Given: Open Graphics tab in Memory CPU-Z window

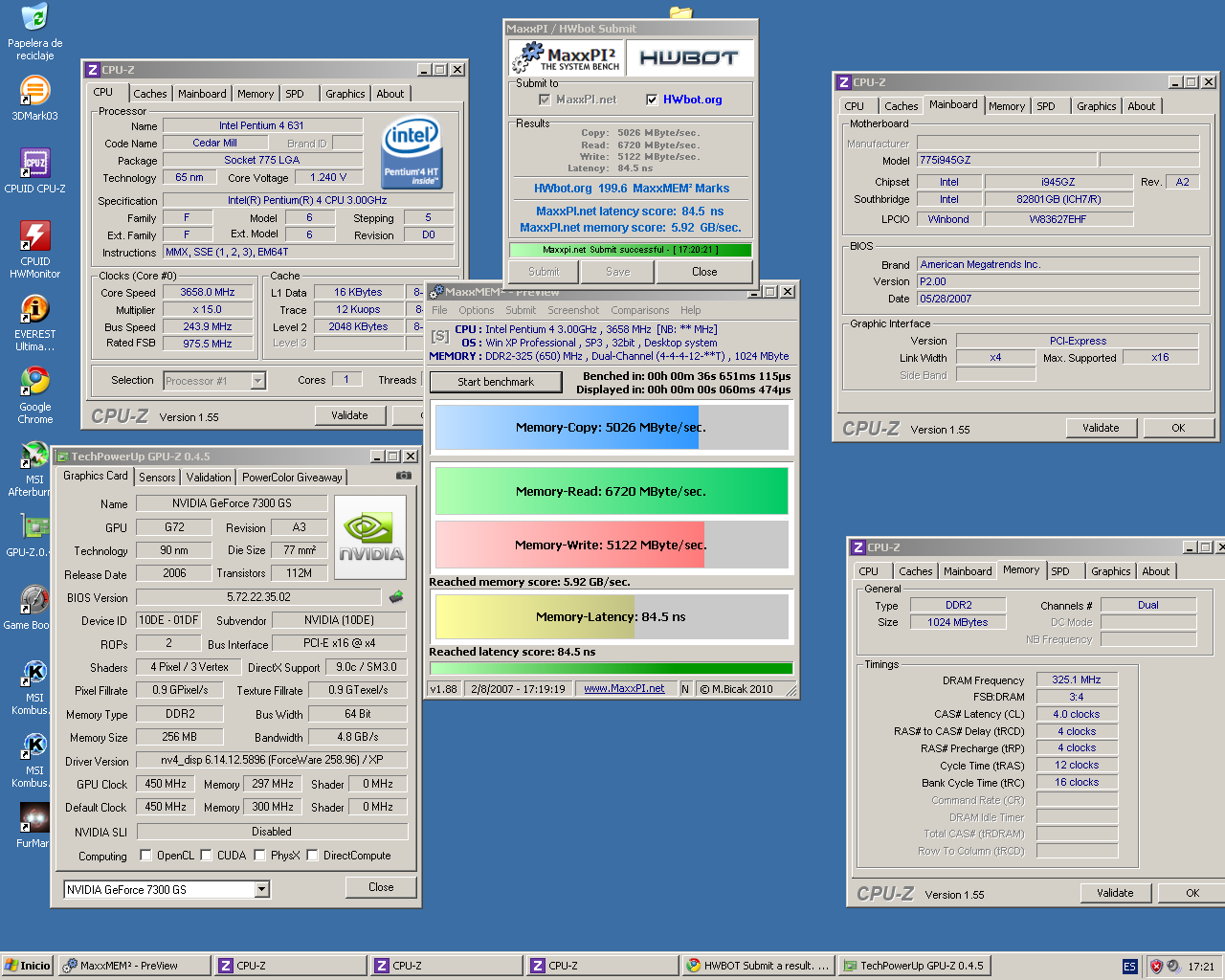Looking at the screenshot, I should click(x=1111, y=571).
